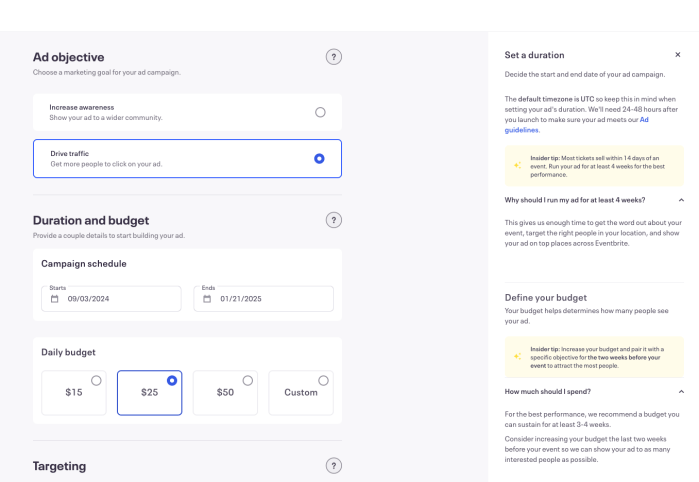The width and height of the screenshot is (699, 482).
Task: Open help for Targeting section
Action: 334,466
